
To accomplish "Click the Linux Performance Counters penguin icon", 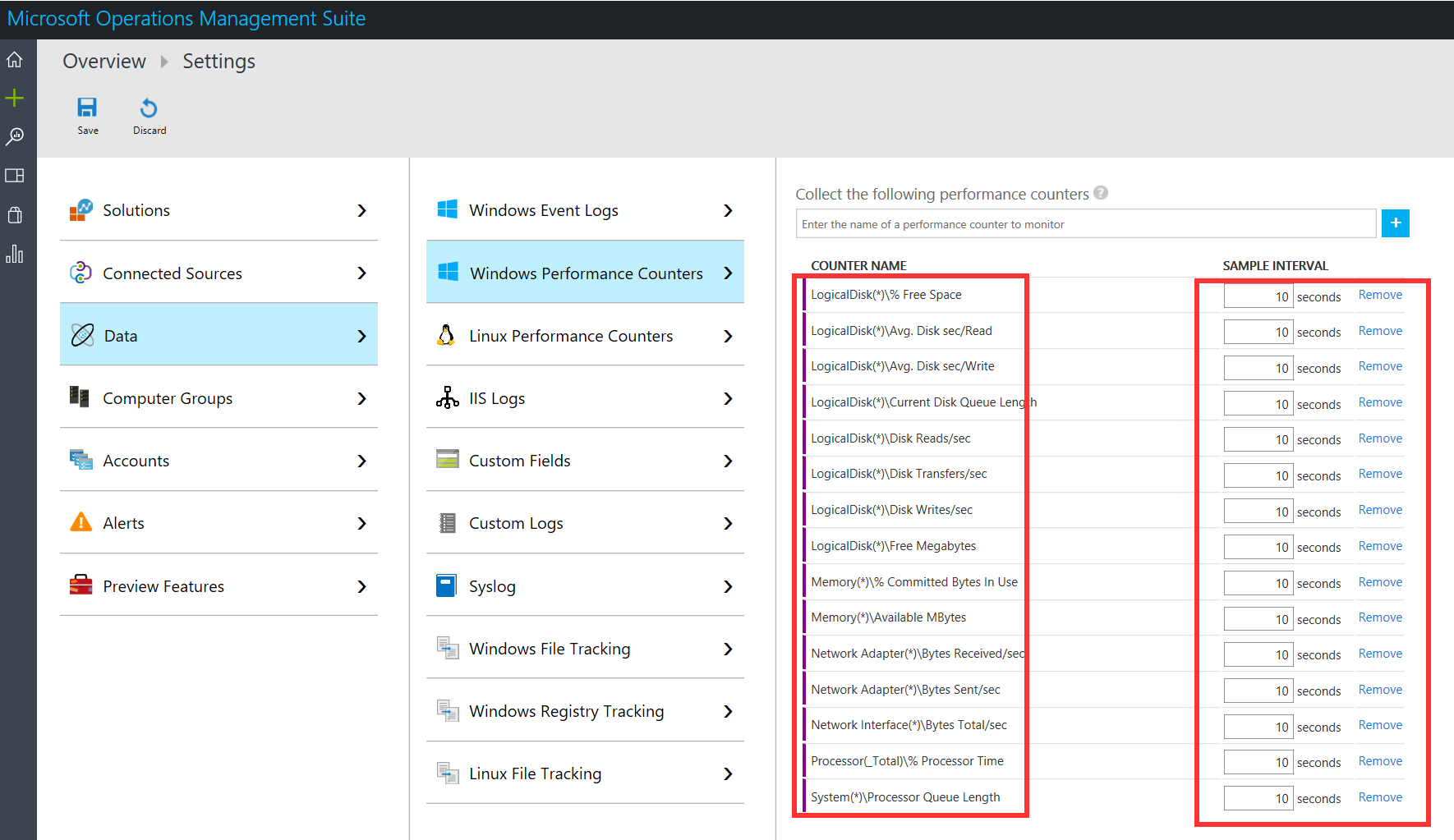I will (446, 335).
